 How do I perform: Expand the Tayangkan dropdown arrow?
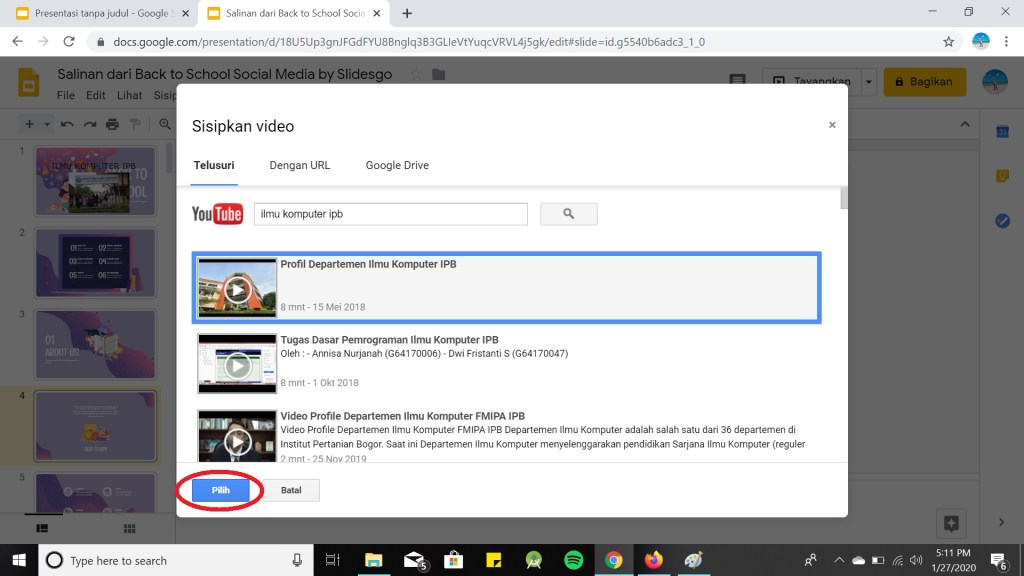coord(868,82)
